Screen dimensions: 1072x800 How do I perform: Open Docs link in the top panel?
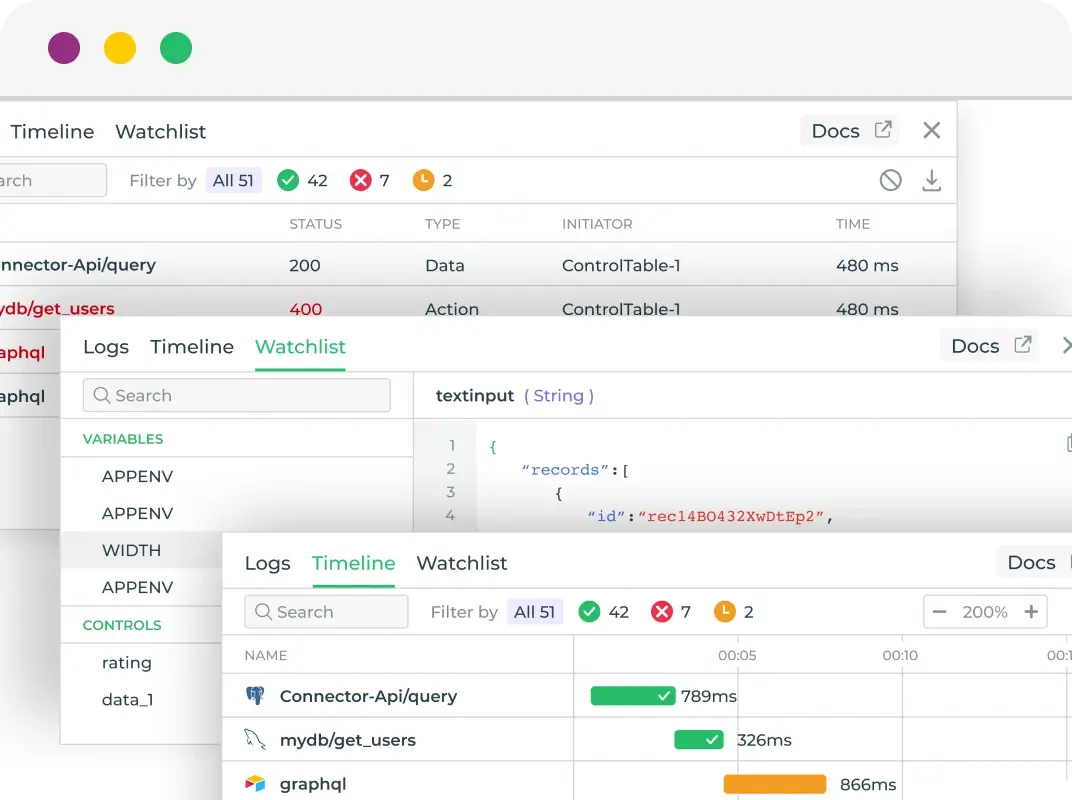[850, 131]
